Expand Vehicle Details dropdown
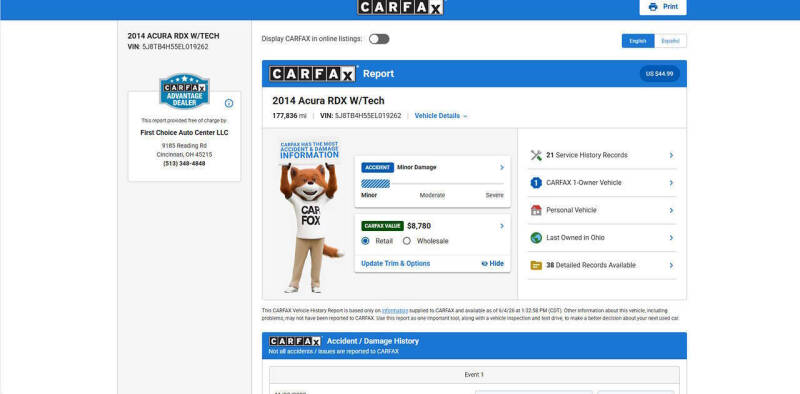Screen dimensions: 800x394 click(441, 116)
